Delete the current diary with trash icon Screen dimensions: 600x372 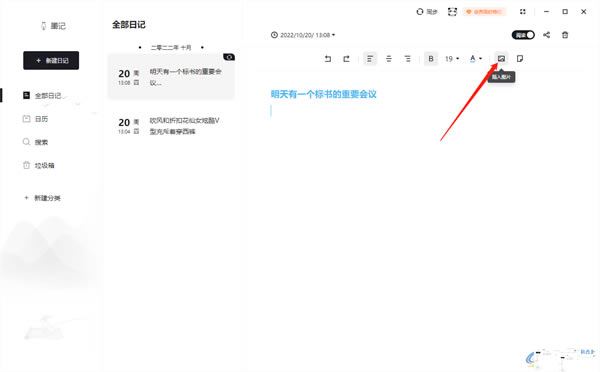565,35
